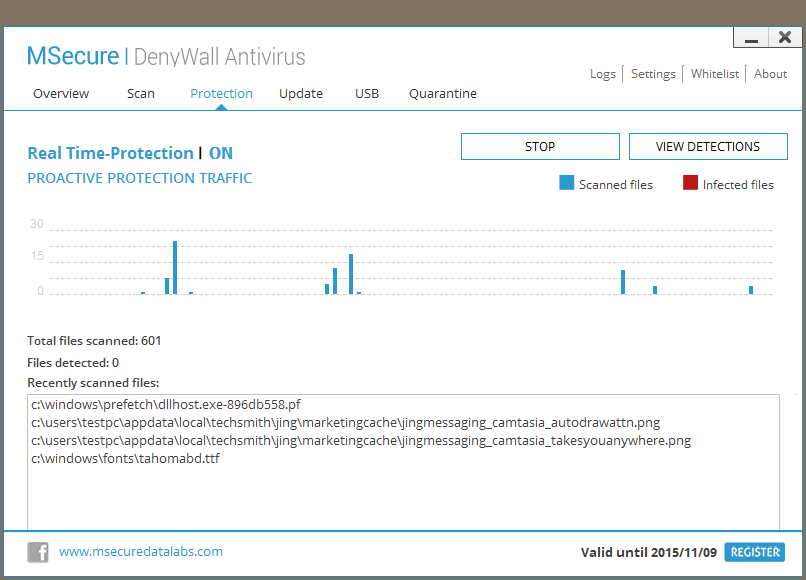
Task: Open the Whitelist link
Action: (x=715, y=74)
